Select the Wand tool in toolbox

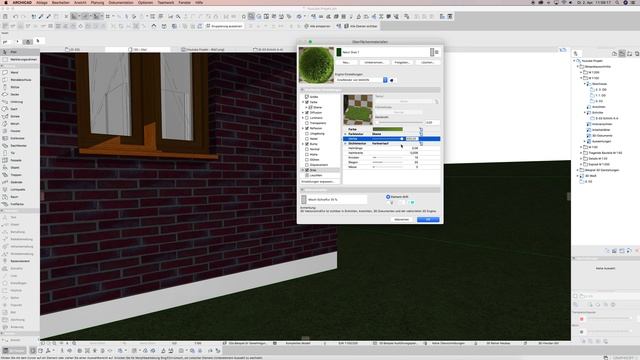pyautogui.click(x=19, y=72)
